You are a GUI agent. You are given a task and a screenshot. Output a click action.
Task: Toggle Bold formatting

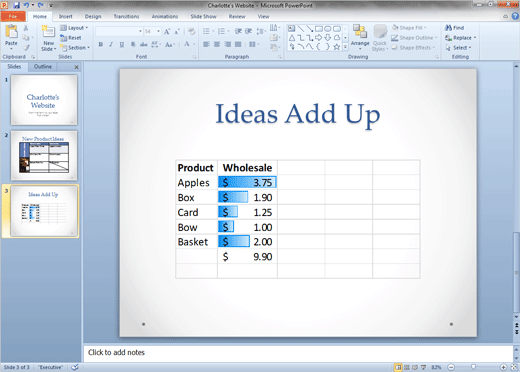[101, 44]
